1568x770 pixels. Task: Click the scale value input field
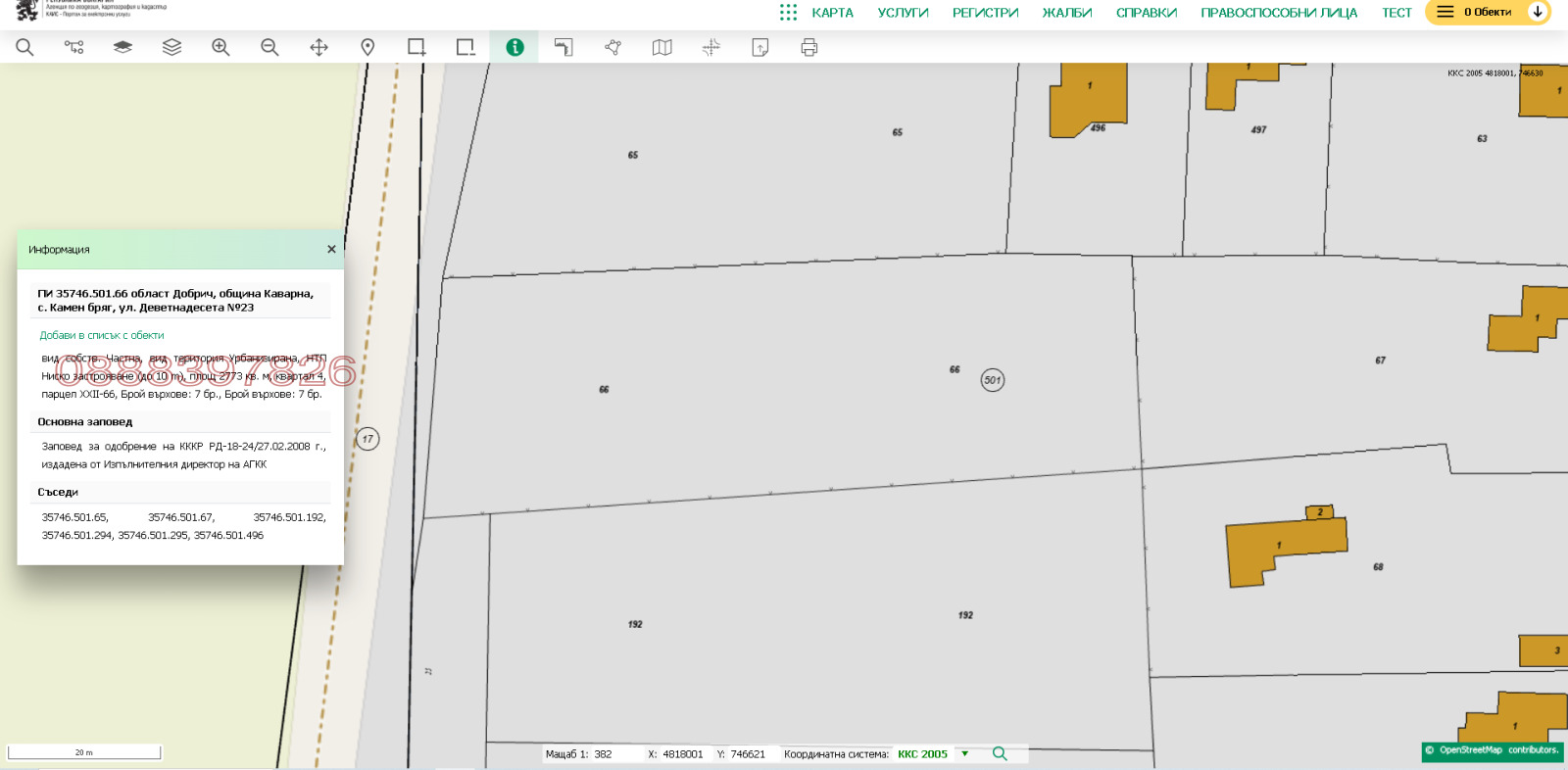click(612, 754)
